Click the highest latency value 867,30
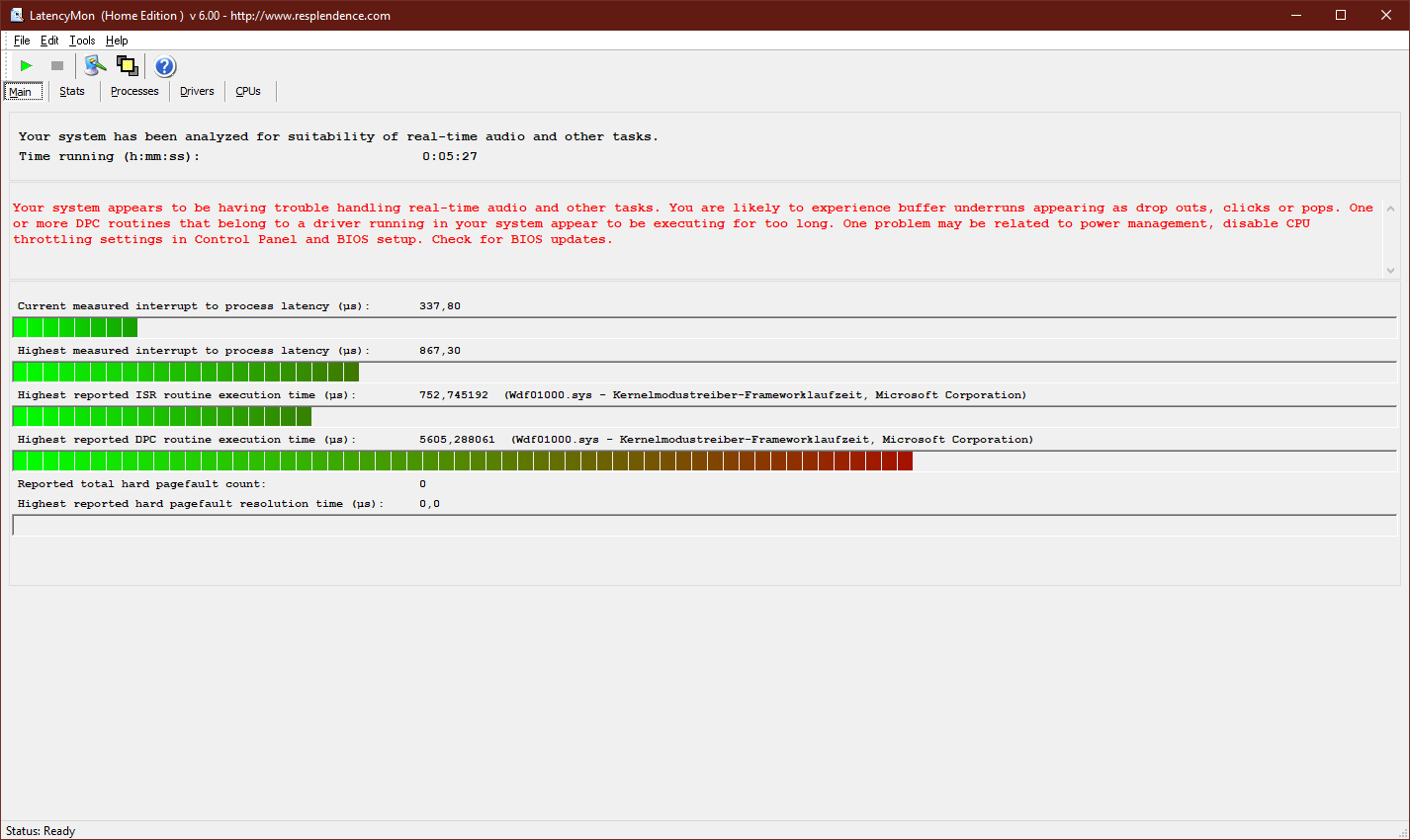Image resolution: width=1410 pixels, height=840 pixels. click(440, 351)
